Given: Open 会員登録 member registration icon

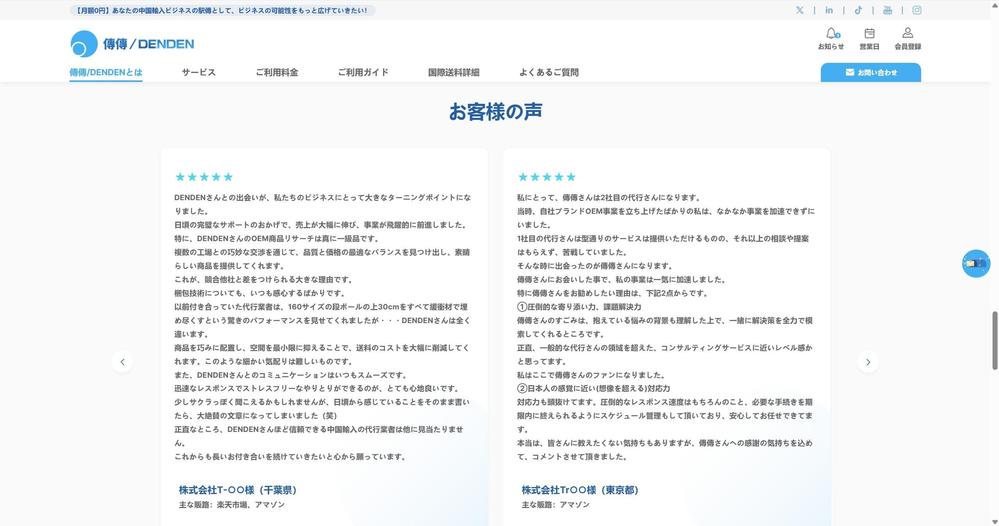Looking at the screenshot, I should tap(908, 38).
